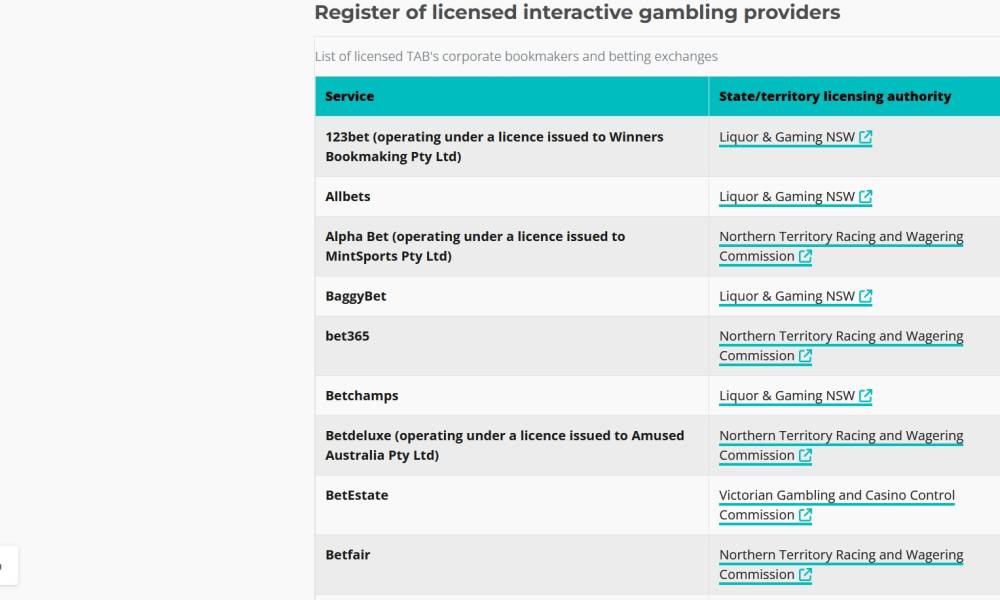Click external link icon in 123bet row
The height and width of the screenshot is (600, 1000).
point(866,137)
